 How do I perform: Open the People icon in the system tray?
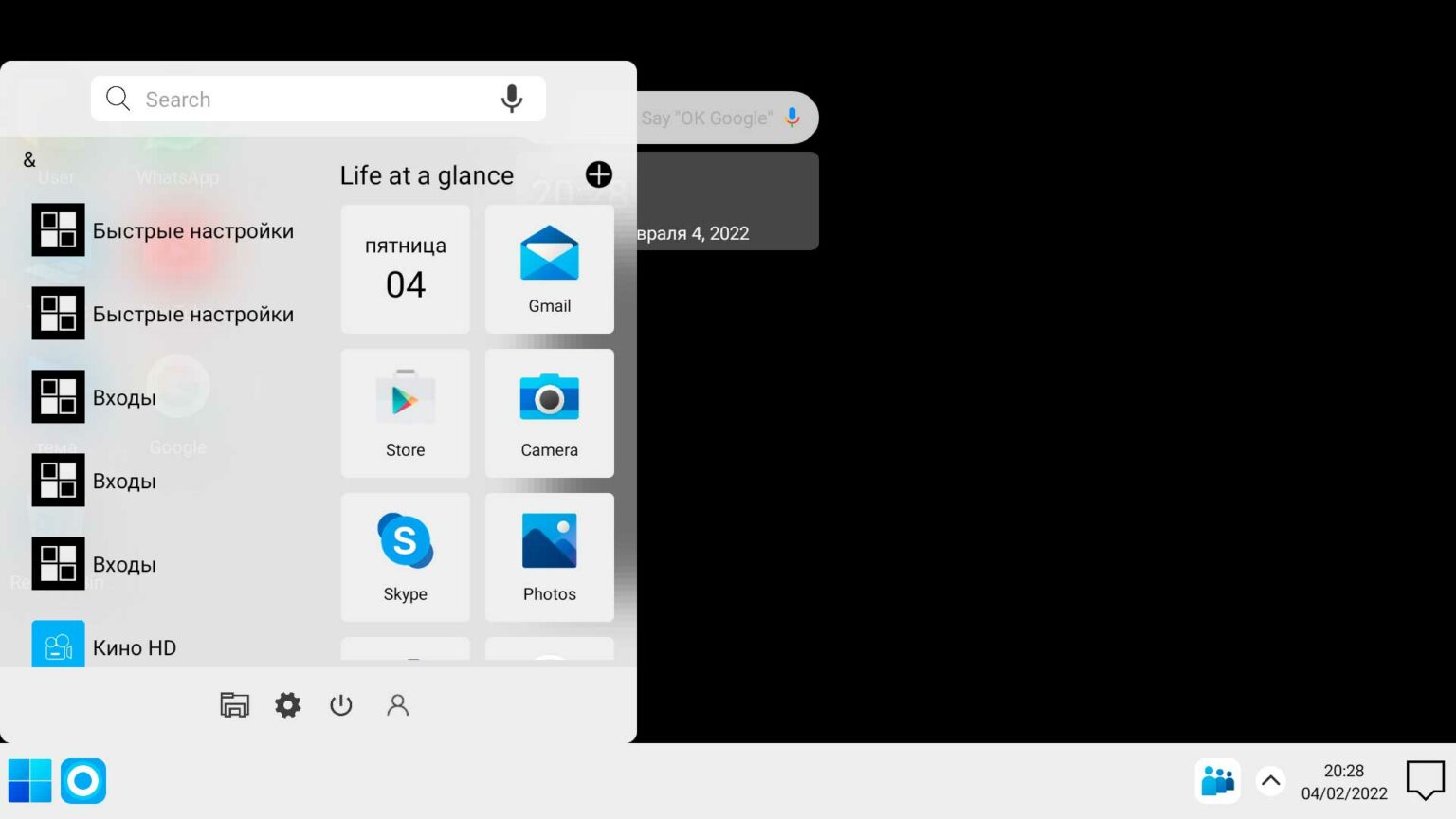tap(1217, 780)
